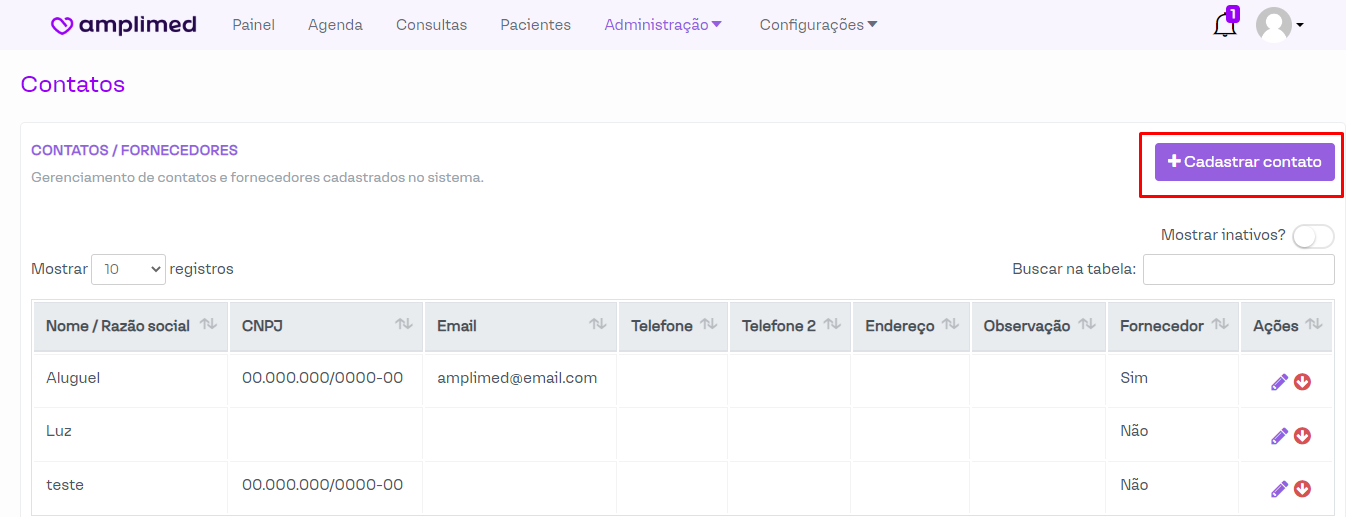Go to the Agenda page
This screenshot has width=1346, height=517.
[x=335, y=25]
